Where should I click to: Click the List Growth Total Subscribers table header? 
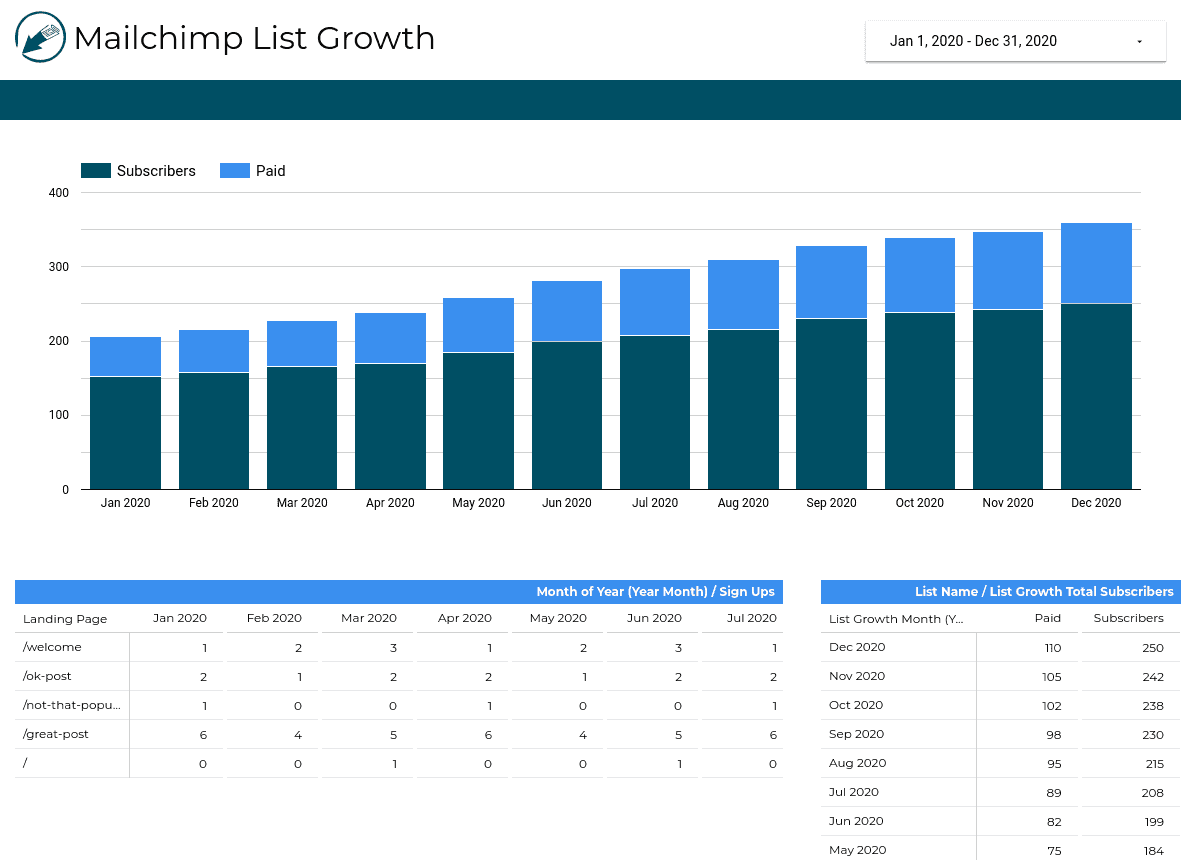(1001, 592)
